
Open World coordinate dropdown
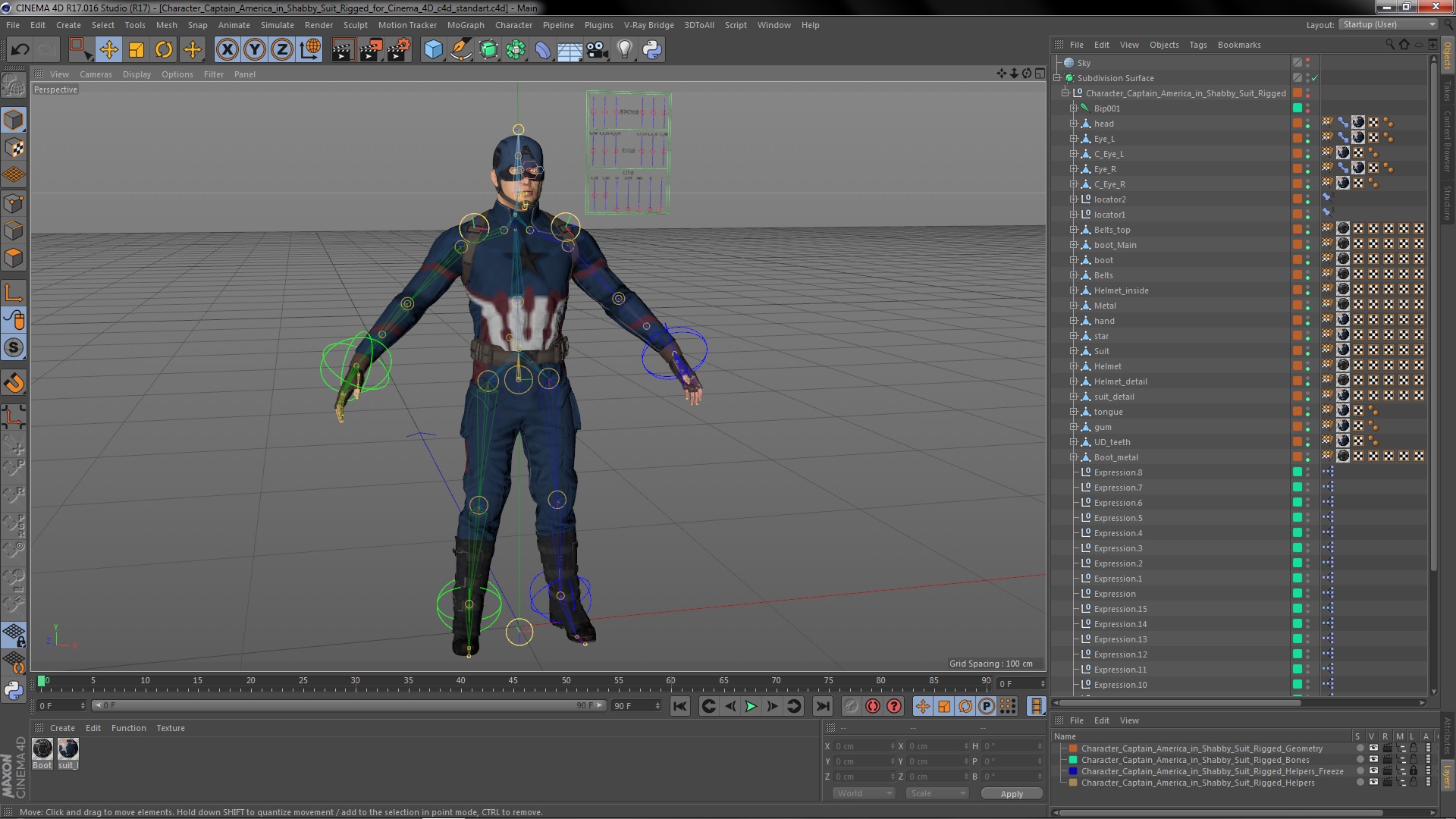pos(864,793)
